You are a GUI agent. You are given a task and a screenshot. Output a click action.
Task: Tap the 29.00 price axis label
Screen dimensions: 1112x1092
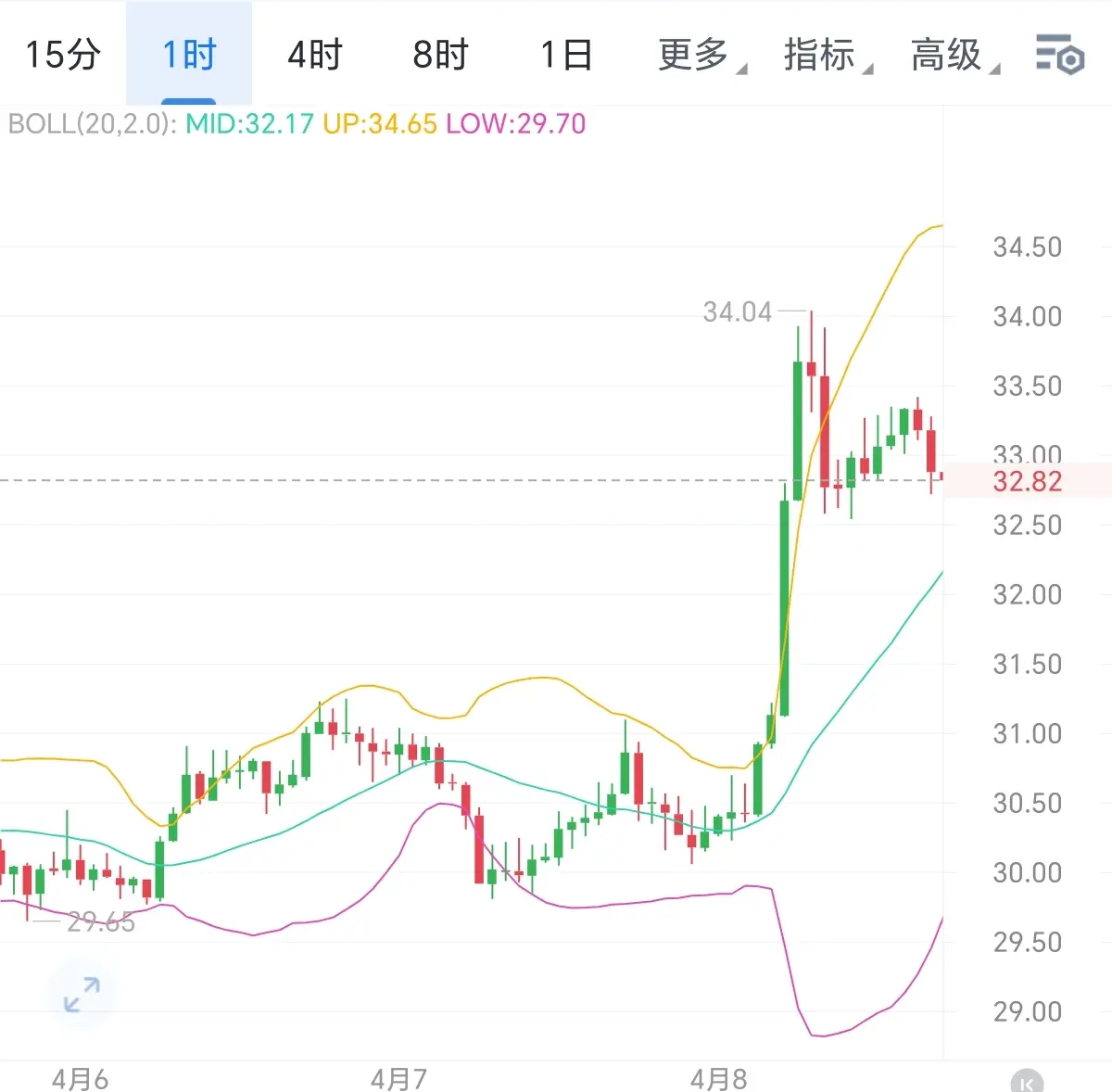coord(1027,1012)
